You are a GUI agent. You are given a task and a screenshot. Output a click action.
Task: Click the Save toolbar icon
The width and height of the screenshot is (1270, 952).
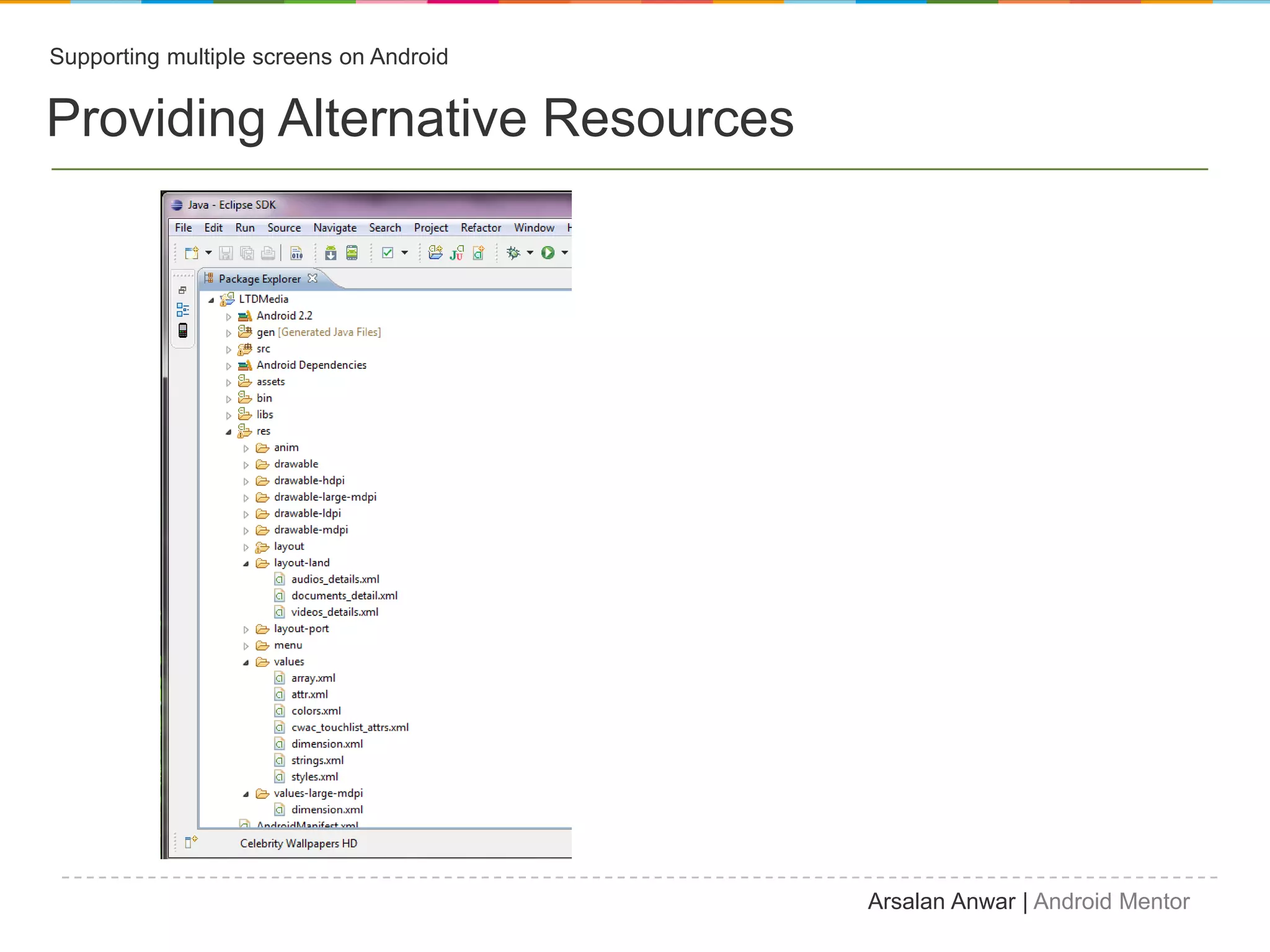pos(226,253)
